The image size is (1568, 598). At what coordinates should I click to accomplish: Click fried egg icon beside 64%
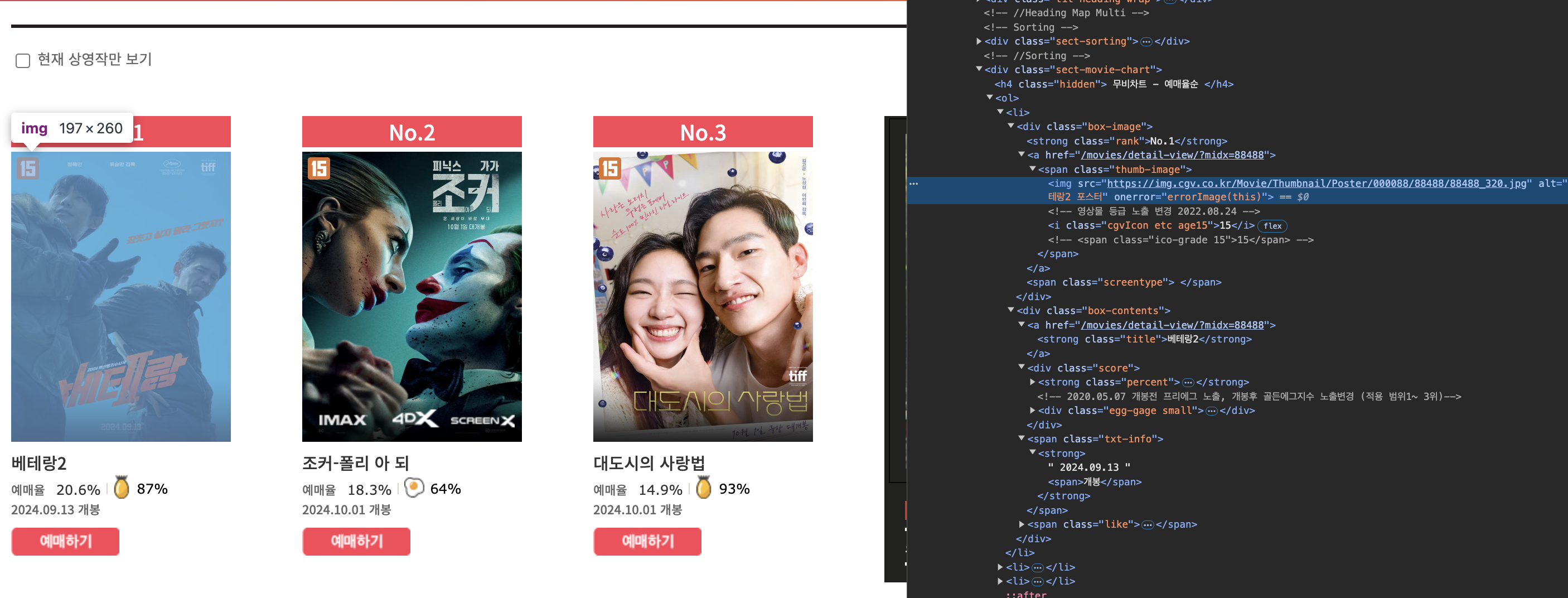point(414,488)
